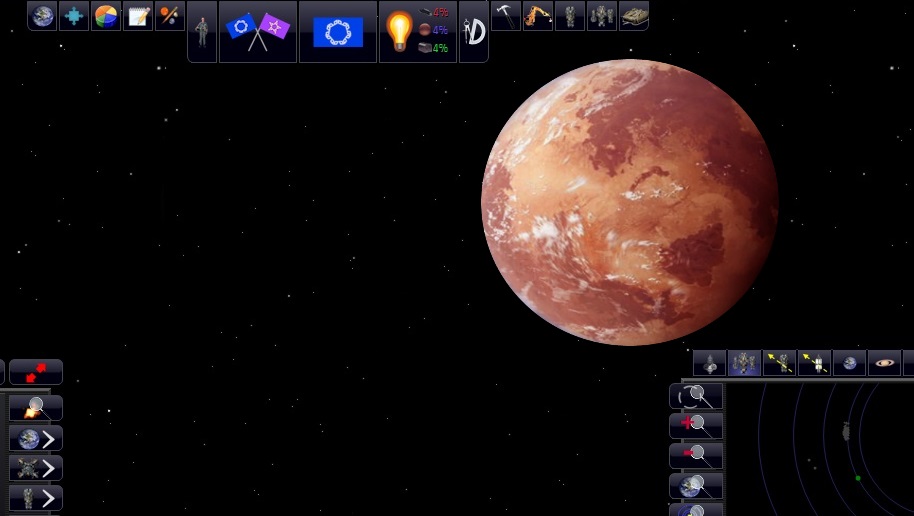Zoom in with the red plus magnifier
Image resolution: width=914 pixels, height=516 pixels.
pos(697,426)
